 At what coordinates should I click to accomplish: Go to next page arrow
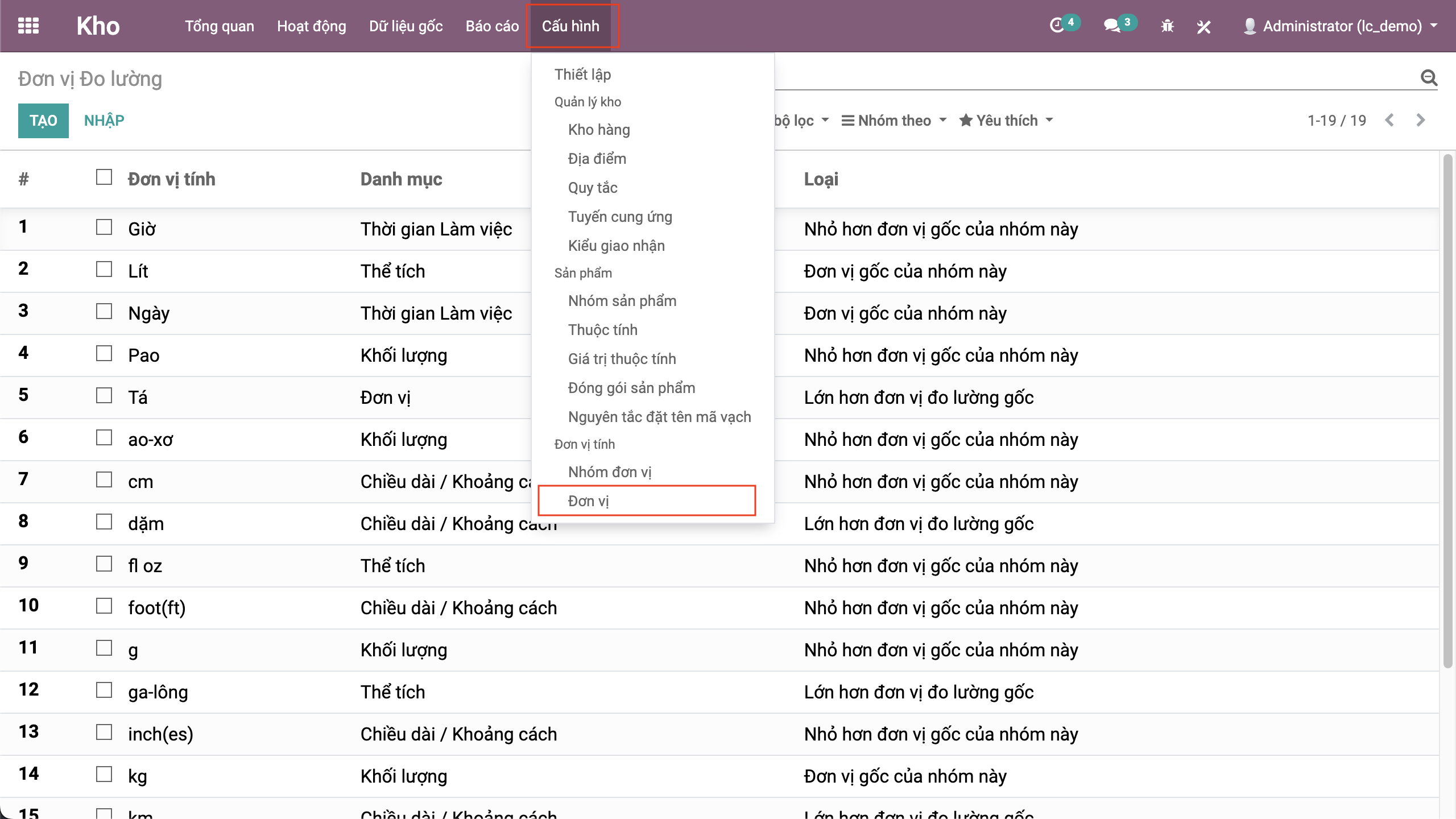click(x=1421, y=120)
